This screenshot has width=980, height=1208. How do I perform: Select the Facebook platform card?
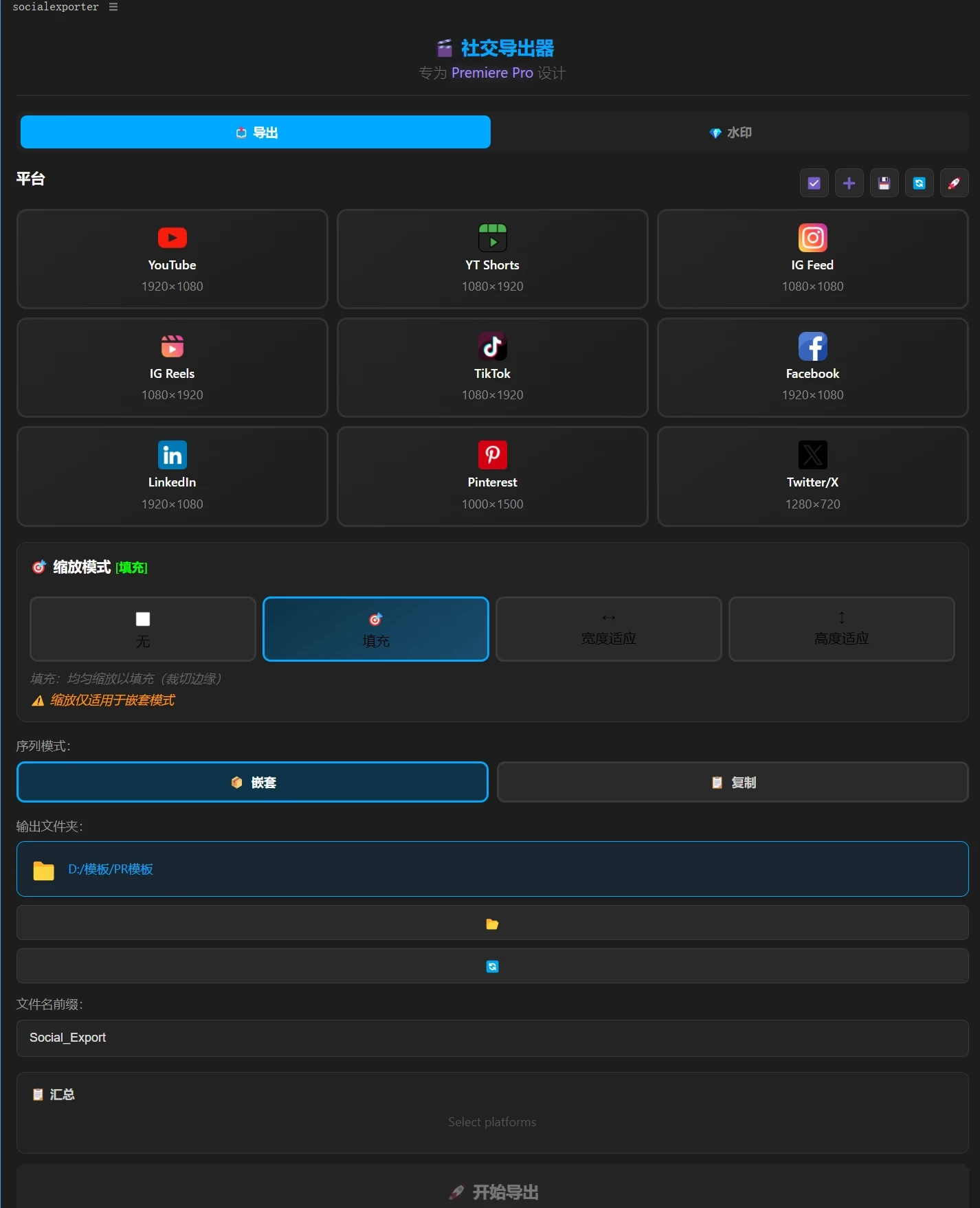tap(813, 368)
